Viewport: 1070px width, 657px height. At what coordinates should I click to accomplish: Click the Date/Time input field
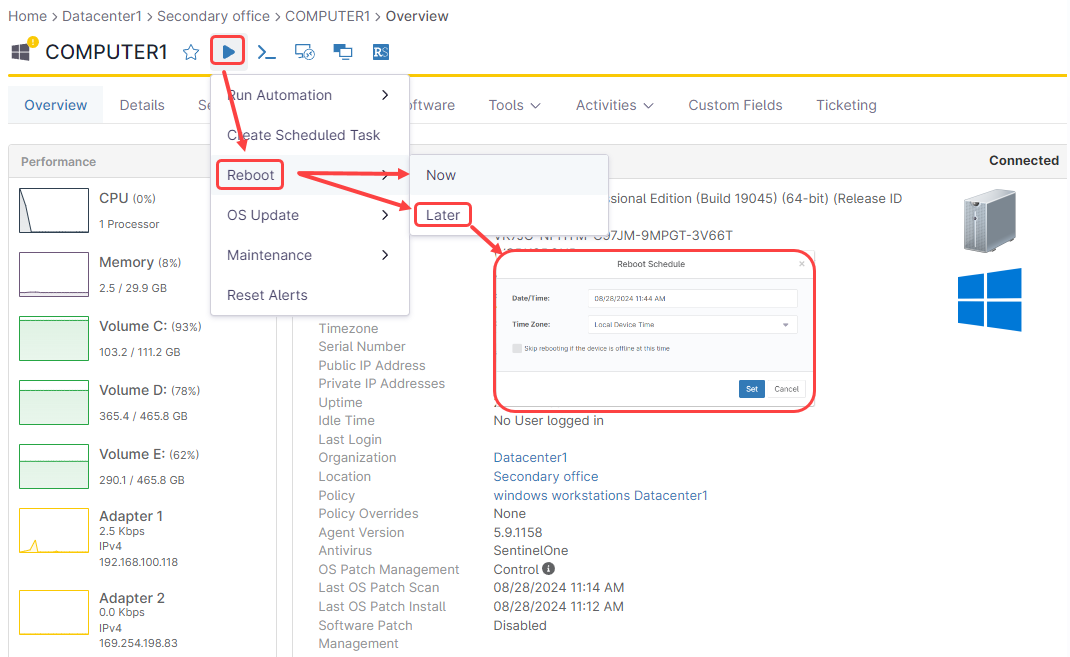pyautogui.click(x=692, y=298)
